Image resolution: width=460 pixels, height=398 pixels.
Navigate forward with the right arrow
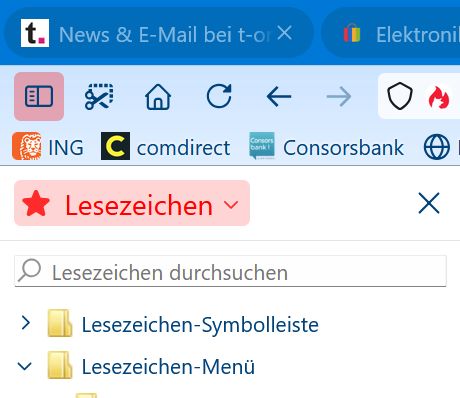pos(339,97)
